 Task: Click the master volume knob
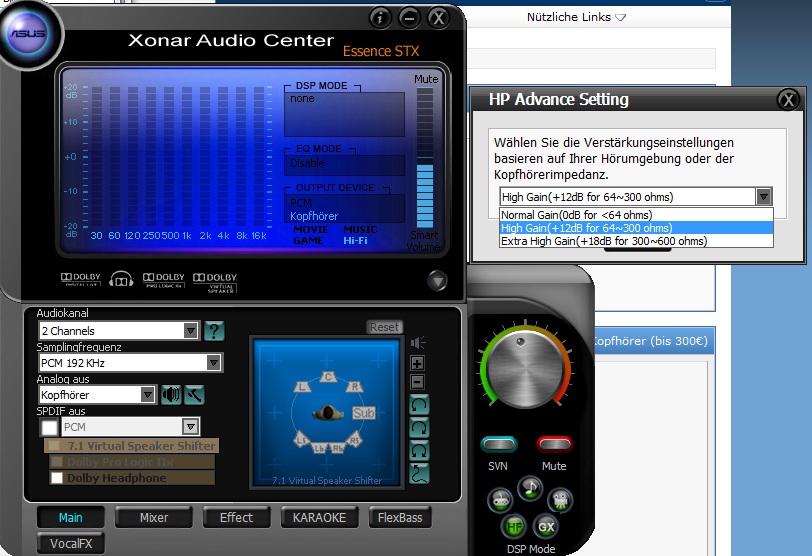(x=525, y=370)
